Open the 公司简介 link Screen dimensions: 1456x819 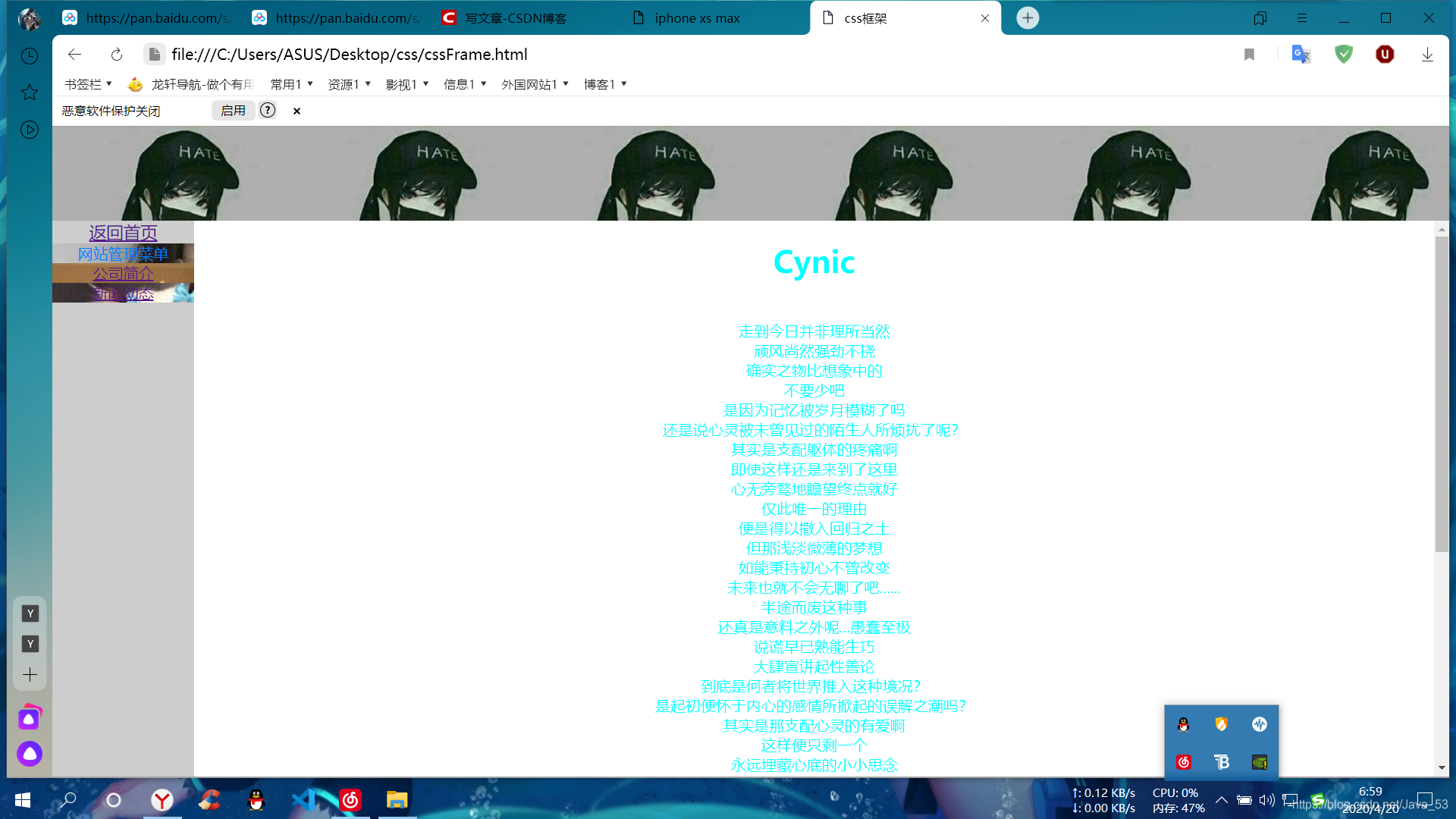pyautogui.click(x=123, y=273)
